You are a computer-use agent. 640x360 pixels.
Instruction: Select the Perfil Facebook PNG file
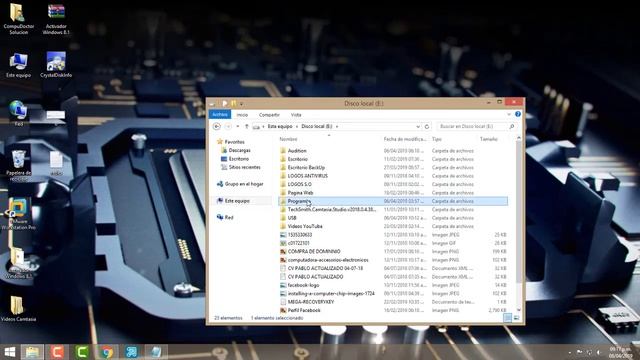(304, 310)
